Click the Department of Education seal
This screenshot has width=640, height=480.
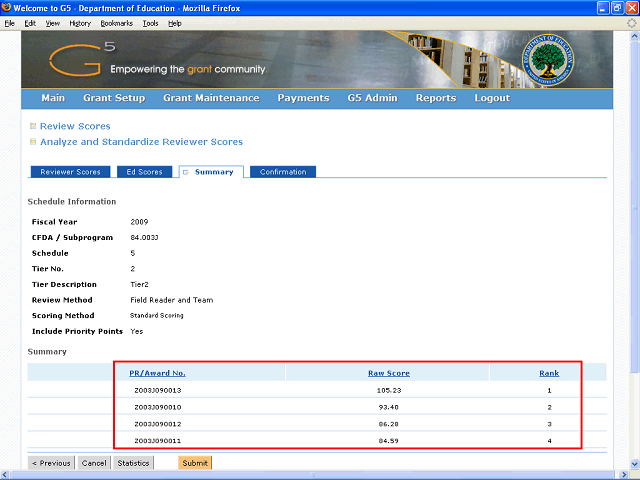(552, 60)
